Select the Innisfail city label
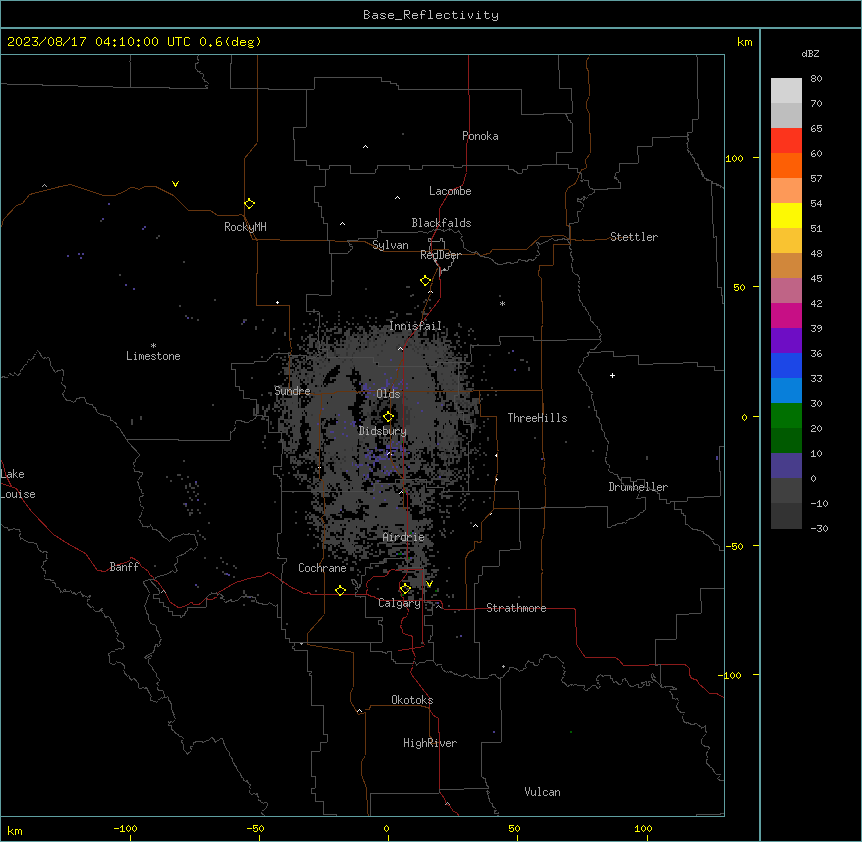The height and width of the screenshot is (842, 862). coord(416,326)
